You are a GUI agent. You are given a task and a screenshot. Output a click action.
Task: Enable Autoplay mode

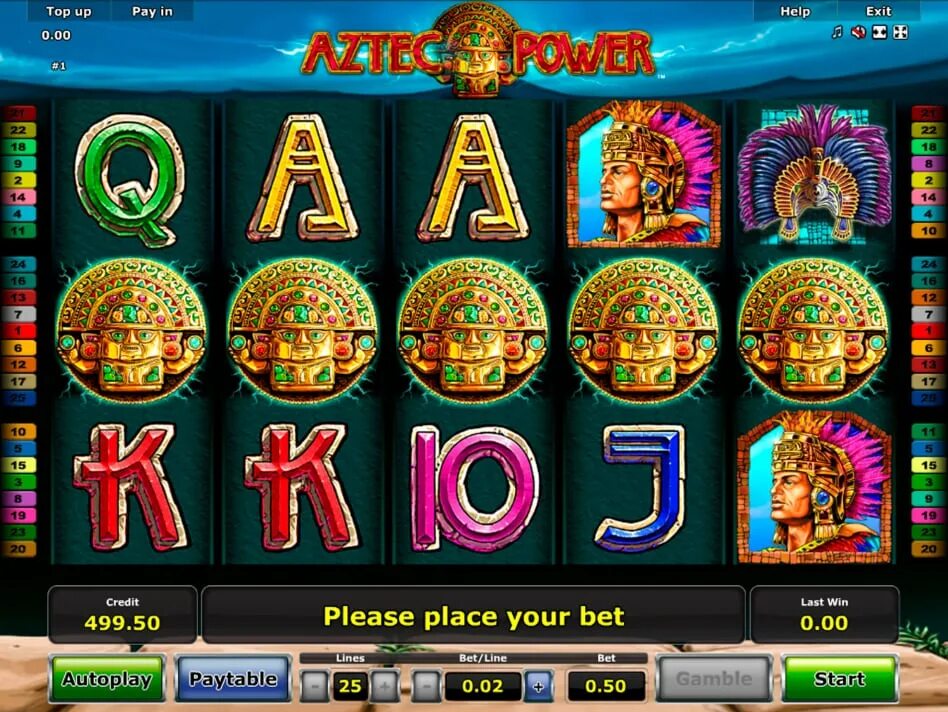point(107,679)
